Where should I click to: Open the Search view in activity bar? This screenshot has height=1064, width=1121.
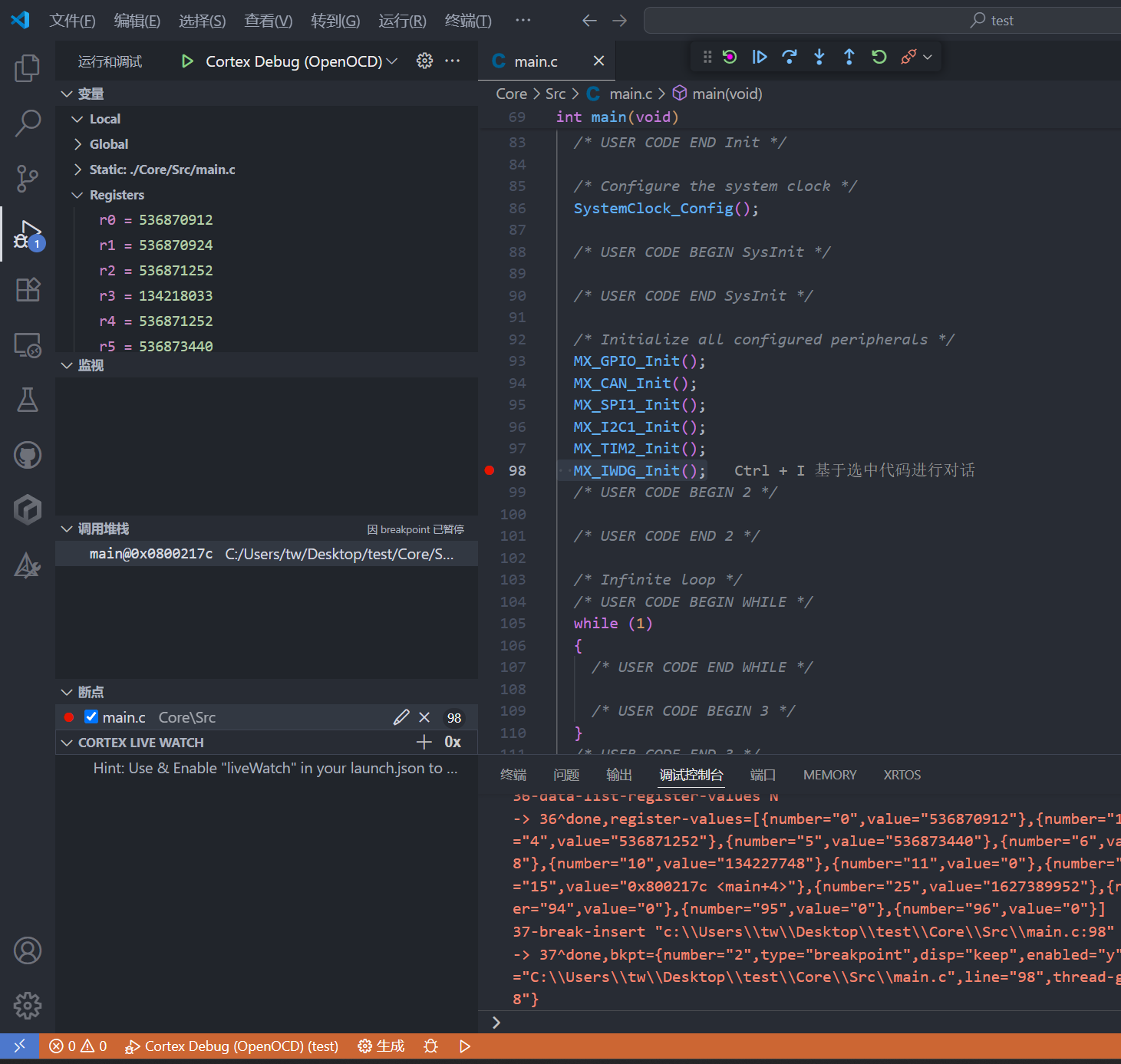coord(28,123)
